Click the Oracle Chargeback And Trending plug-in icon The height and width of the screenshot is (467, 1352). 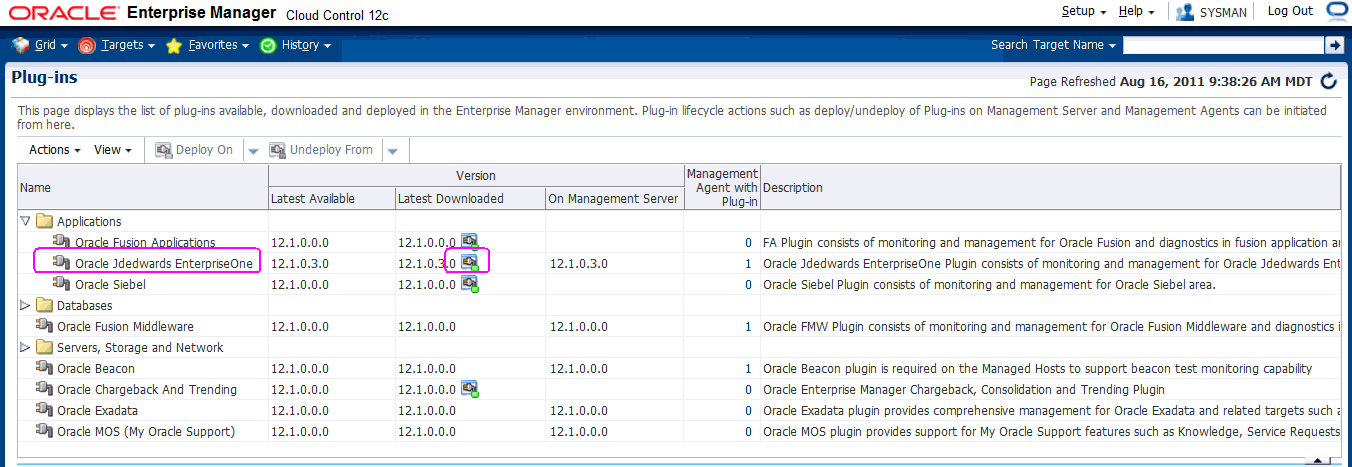coord(44,389)
